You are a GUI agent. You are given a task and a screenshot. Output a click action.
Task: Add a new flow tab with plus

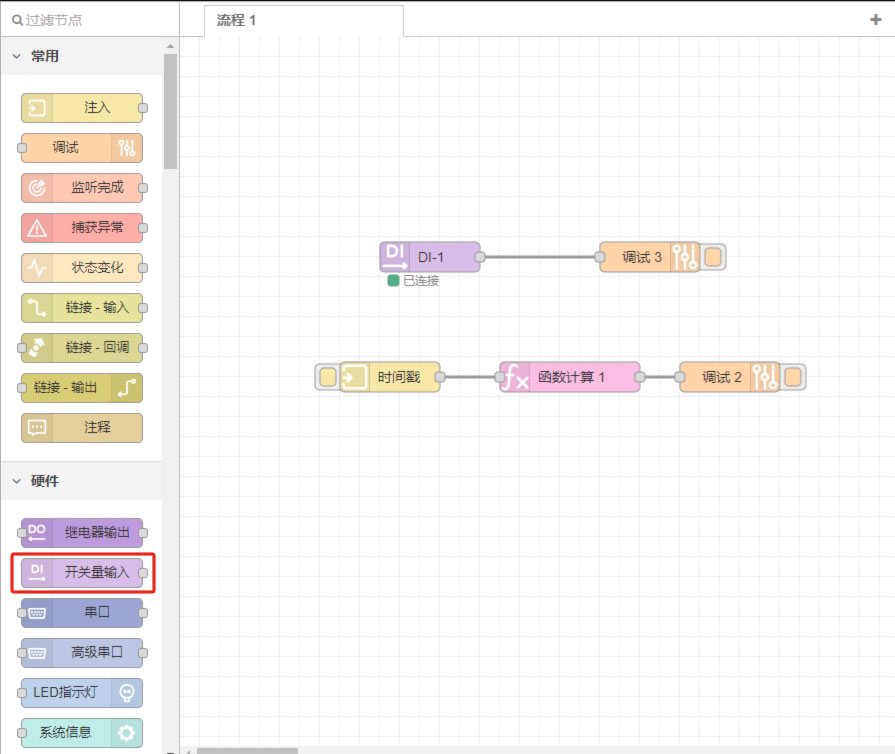tap(876, 19)
